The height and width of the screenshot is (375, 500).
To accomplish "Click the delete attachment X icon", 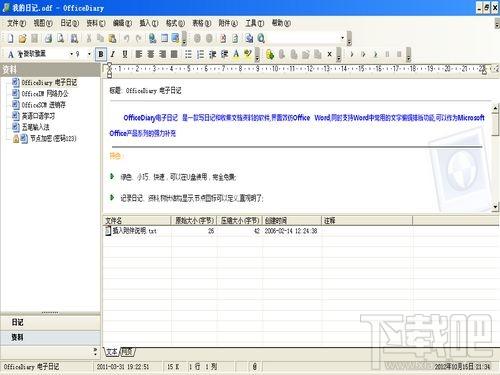I will [329, 54].
